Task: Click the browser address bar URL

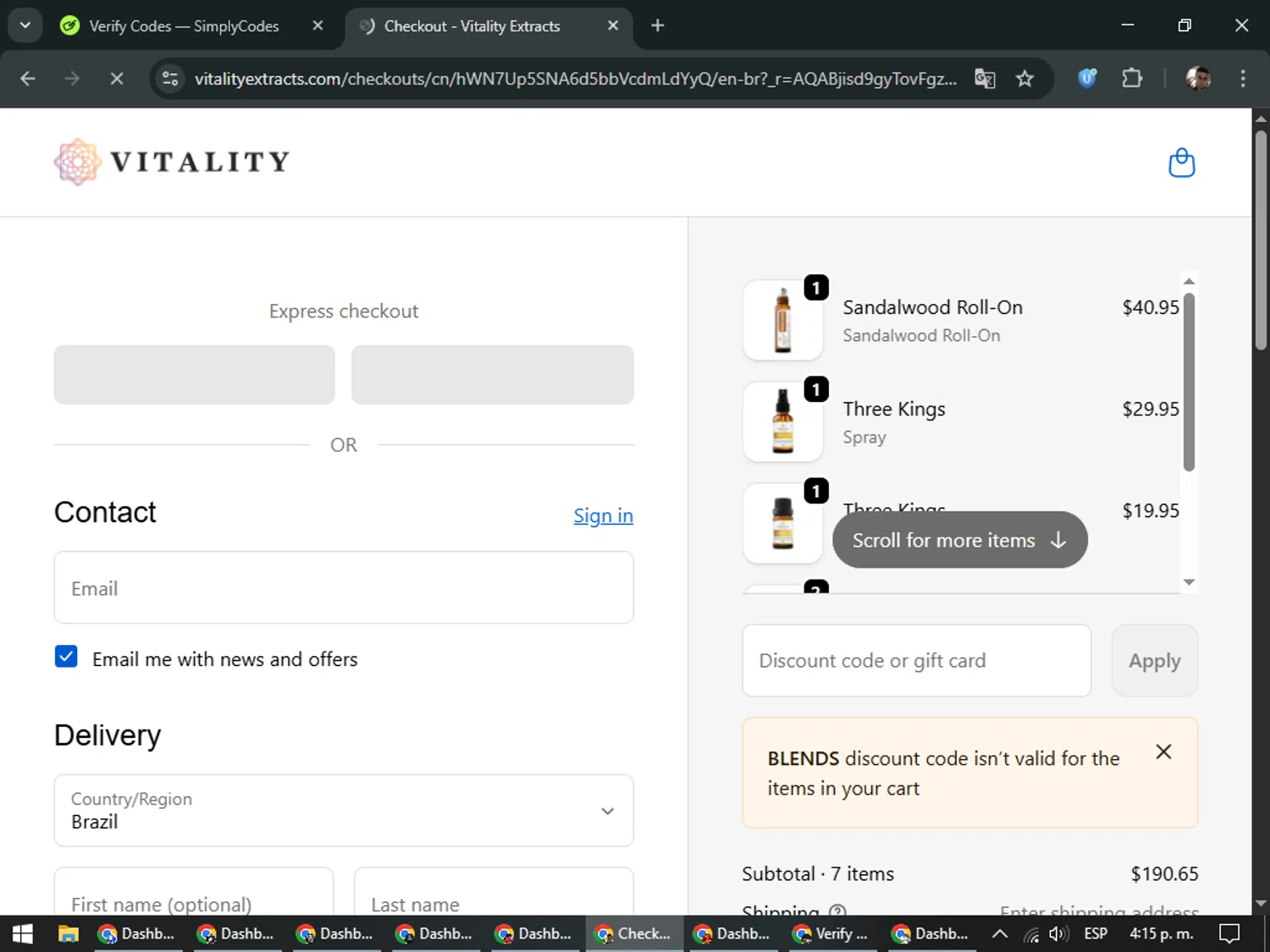Action: (x=576, y=79)
